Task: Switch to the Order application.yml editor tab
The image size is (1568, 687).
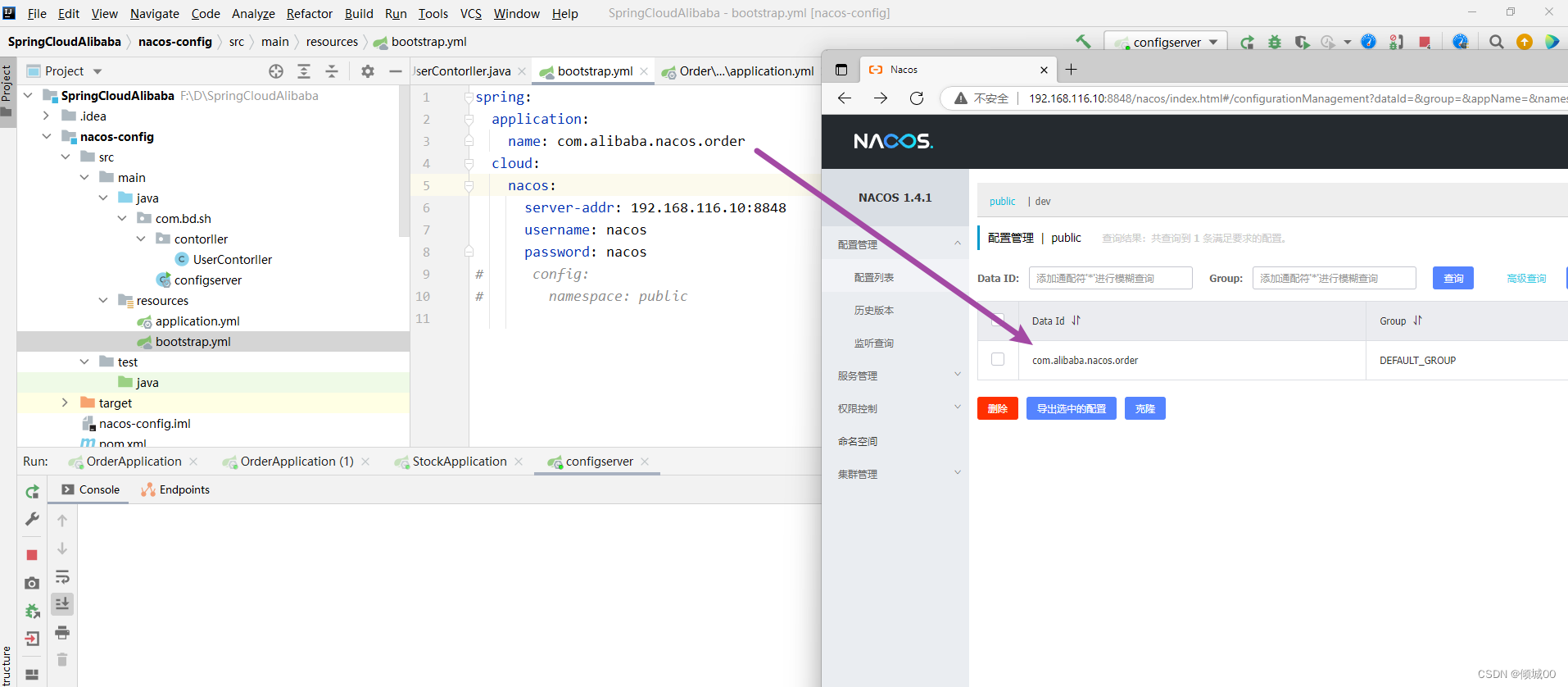Action: (737, 71)
